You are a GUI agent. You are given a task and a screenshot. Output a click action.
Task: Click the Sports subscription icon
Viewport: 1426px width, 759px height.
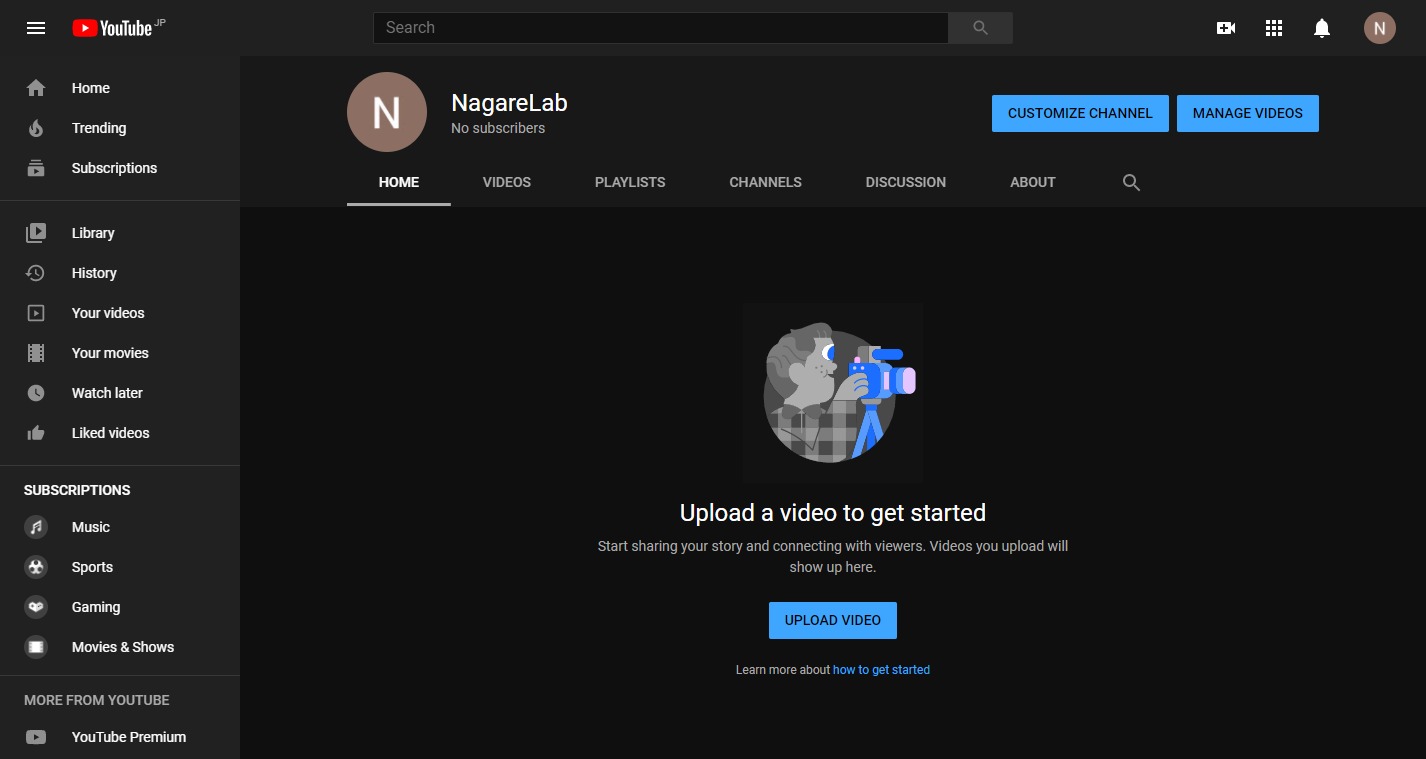(36, 567)
